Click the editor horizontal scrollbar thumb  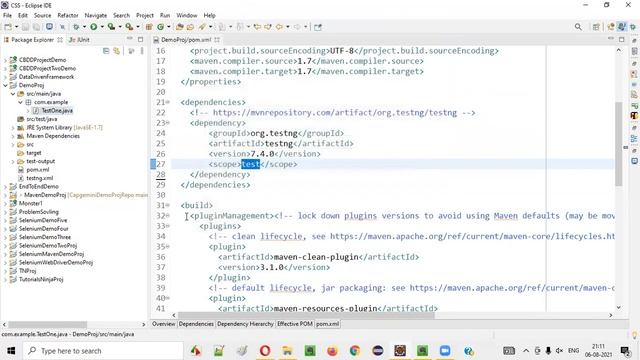(x=306, y=315)
